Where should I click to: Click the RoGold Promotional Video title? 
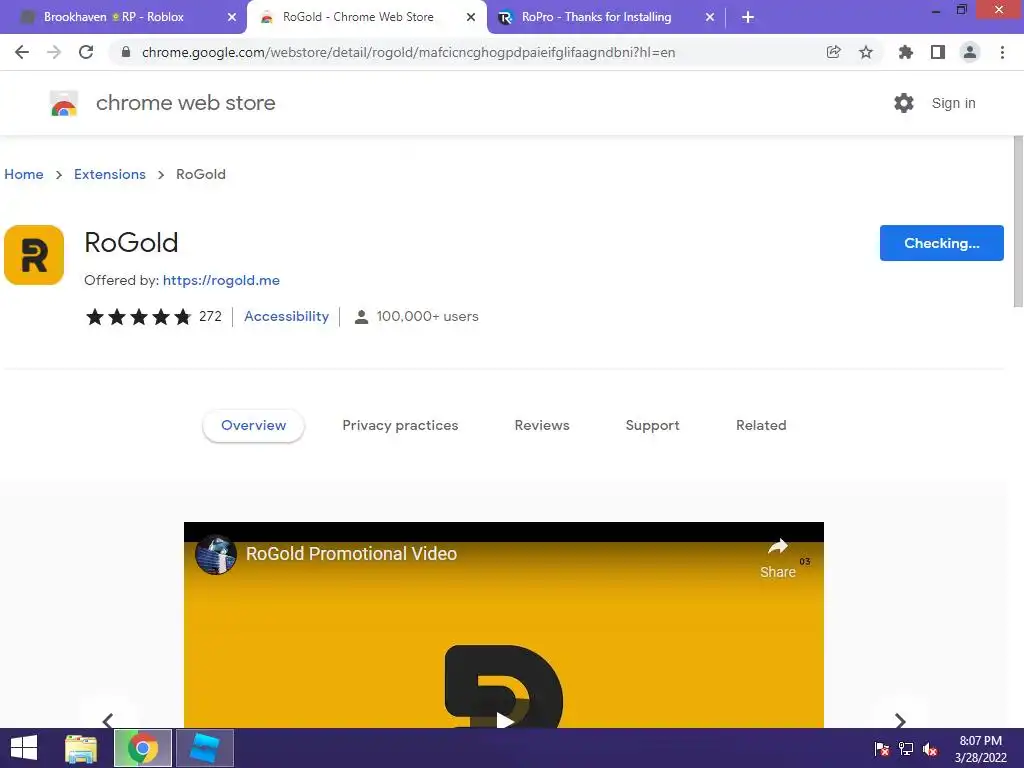point(351,554)
